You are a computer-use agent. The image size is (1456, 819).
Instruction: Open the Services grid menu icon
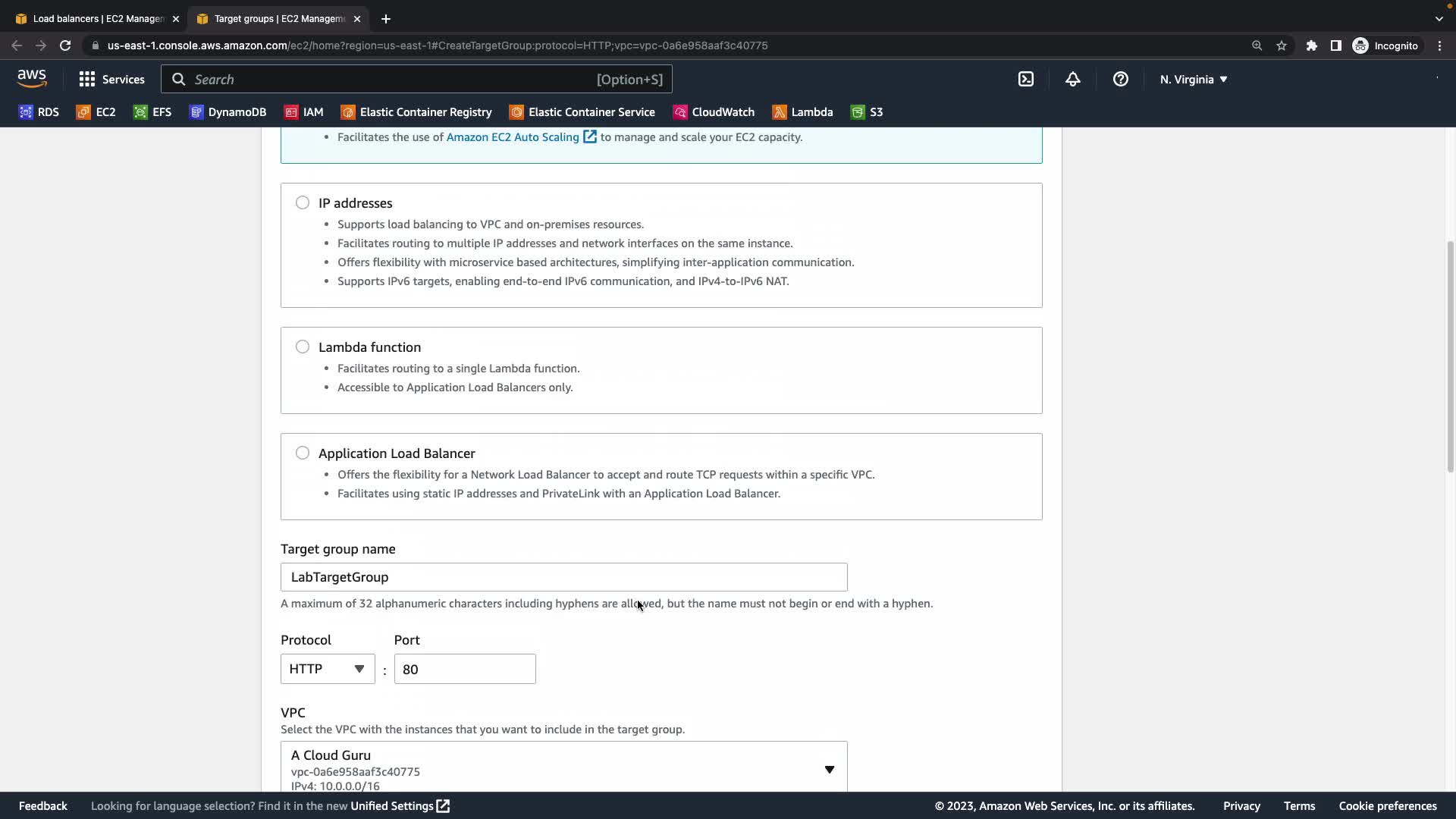tap(87, 79)
